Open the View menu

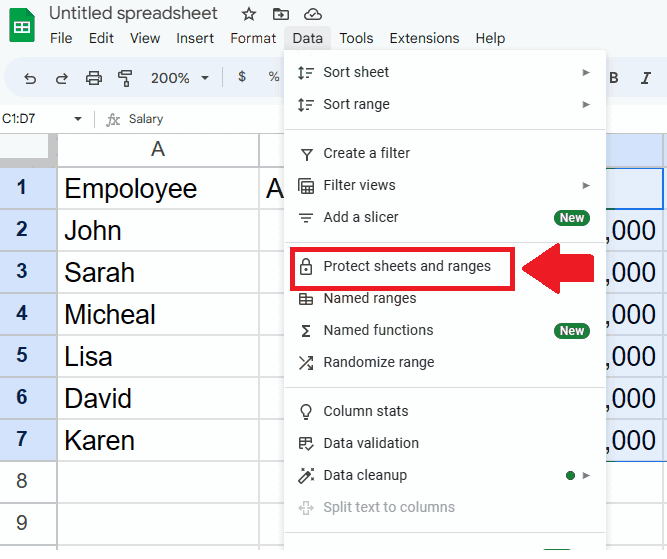point(145,38)
